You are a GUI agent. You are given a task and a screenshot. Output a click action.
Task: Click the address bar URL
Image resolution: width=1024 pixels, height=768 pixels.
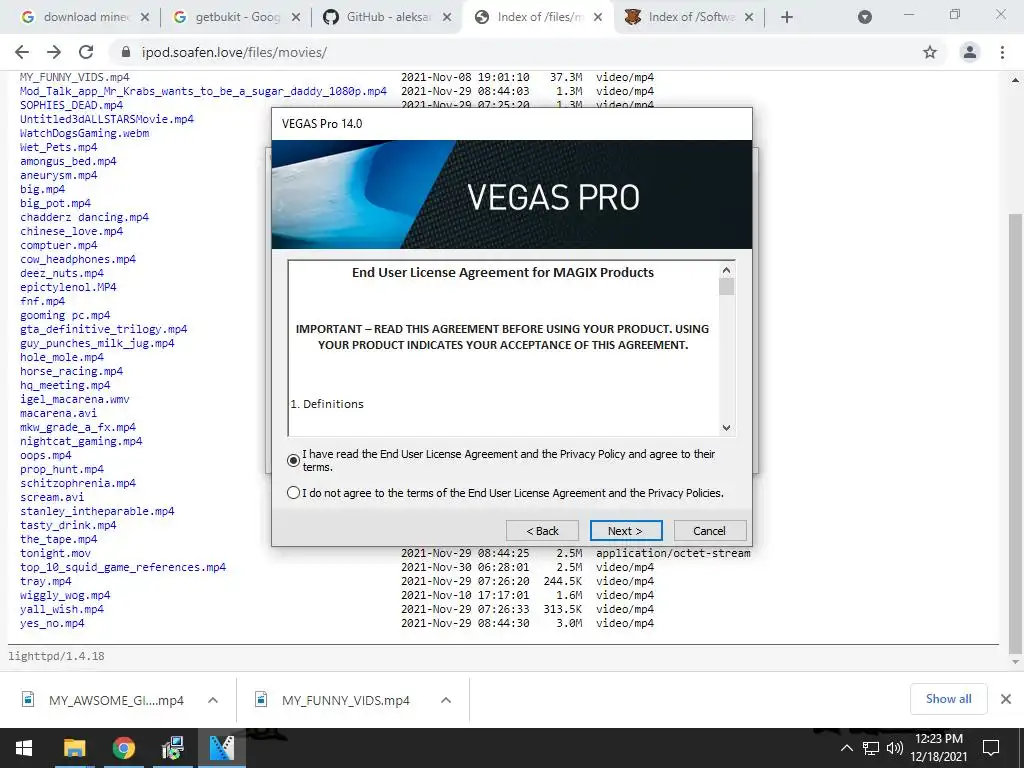click(x=234, y=52)
